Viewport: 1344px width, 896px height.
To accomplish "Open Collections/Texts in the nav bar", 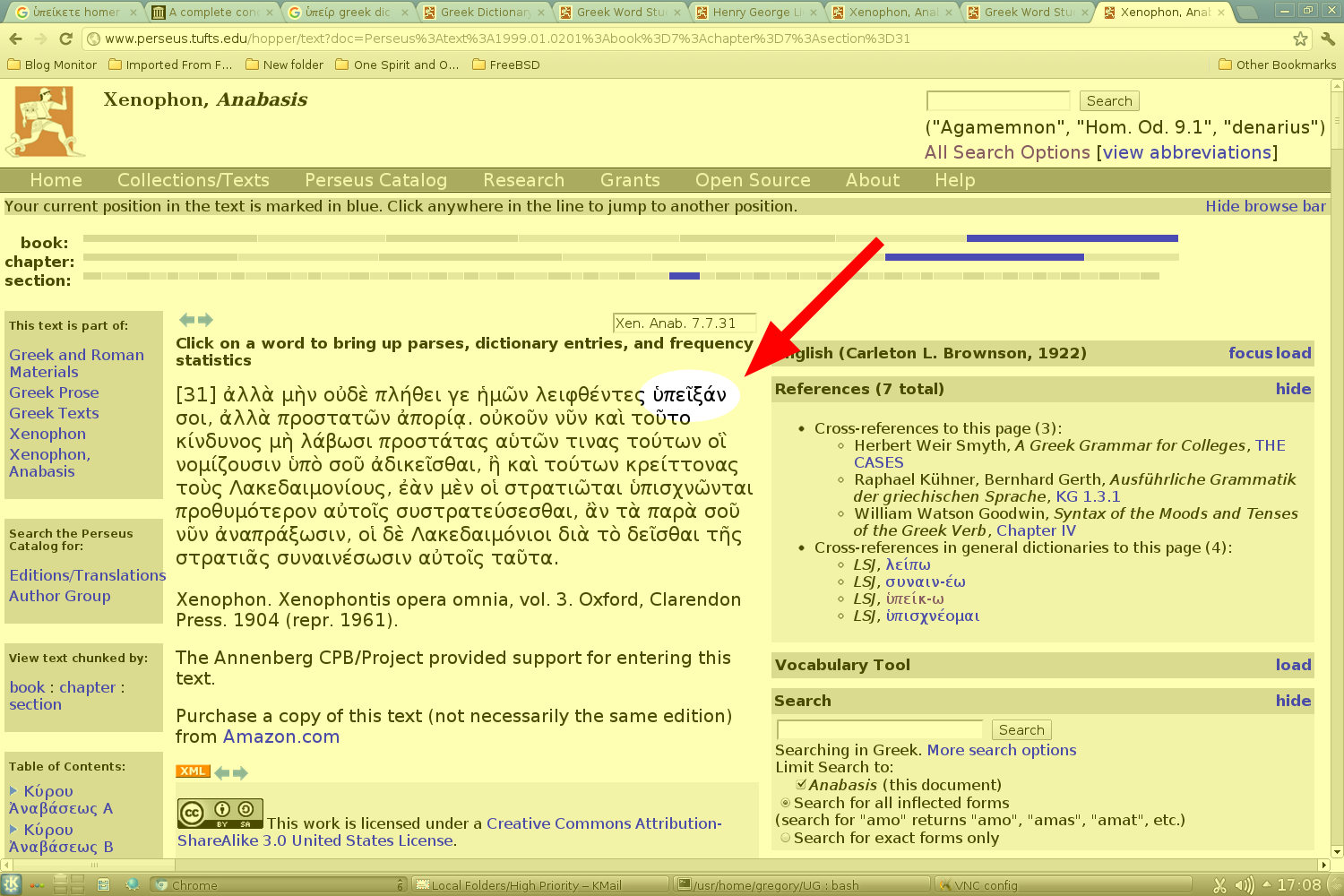I will coord(194,180).
